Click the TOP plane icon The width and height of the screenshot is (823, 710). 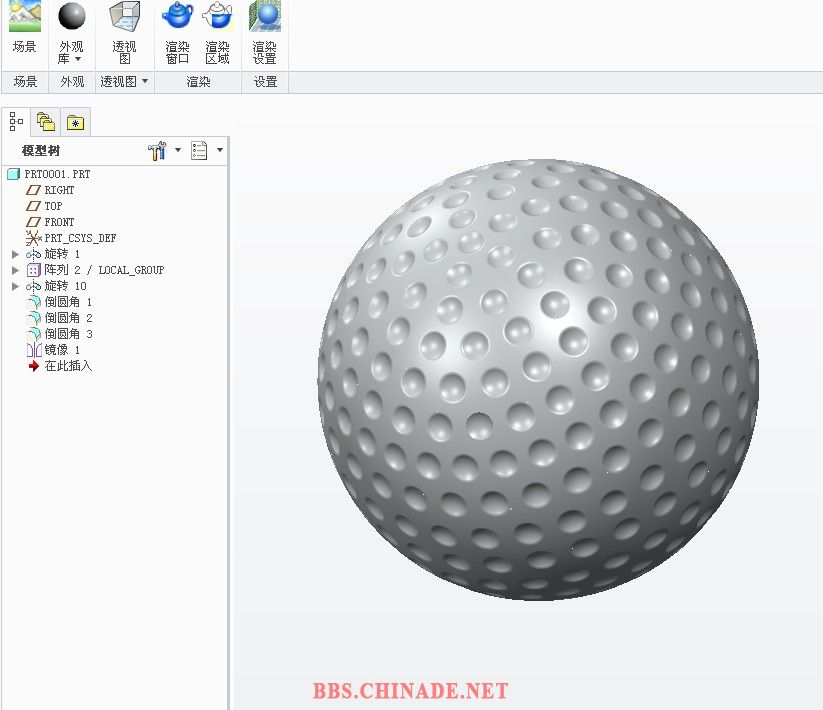pyautogui.click(x=33, y=206)
